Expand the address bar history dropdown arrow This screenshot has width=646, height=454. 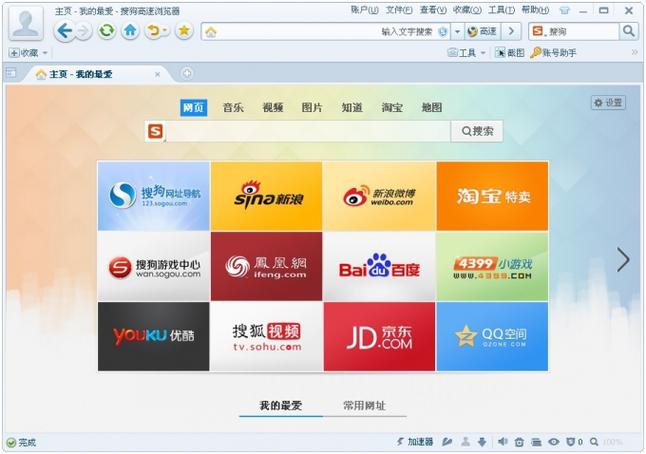457,31
